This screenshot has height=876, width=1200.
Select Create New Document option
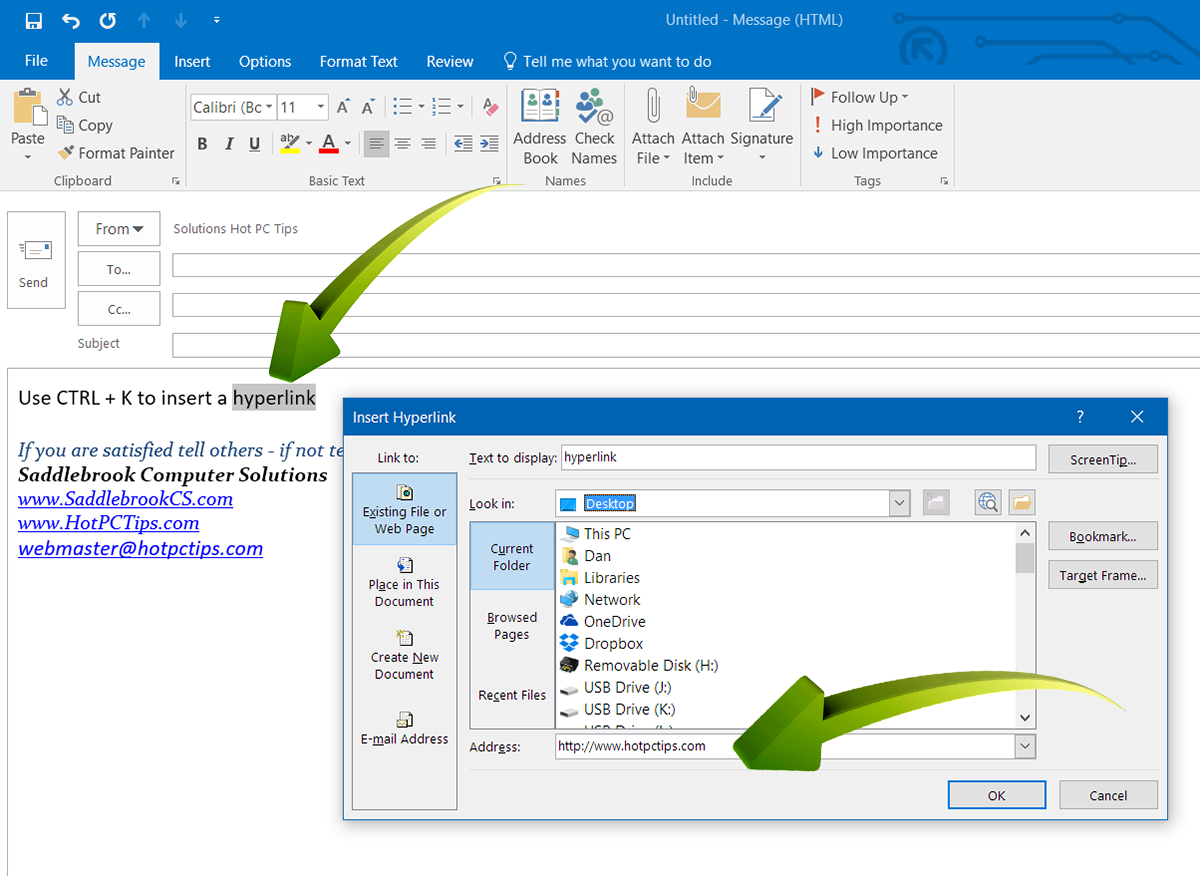404,655
